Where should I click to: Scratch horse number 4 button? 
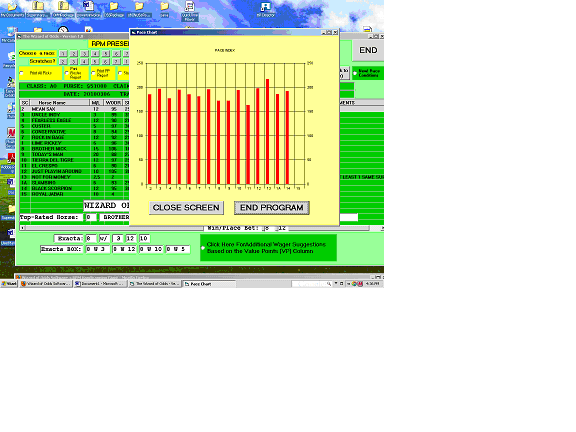84,62
